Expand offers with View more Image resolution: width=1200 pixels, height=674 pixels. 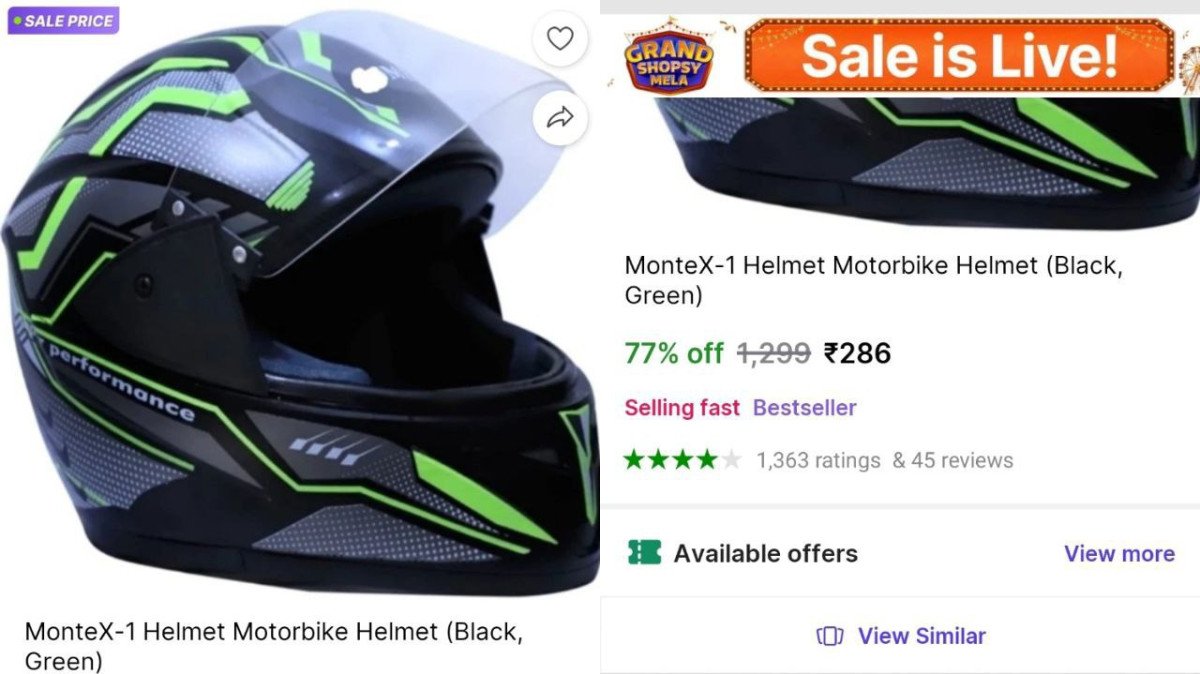[1119, 553]
